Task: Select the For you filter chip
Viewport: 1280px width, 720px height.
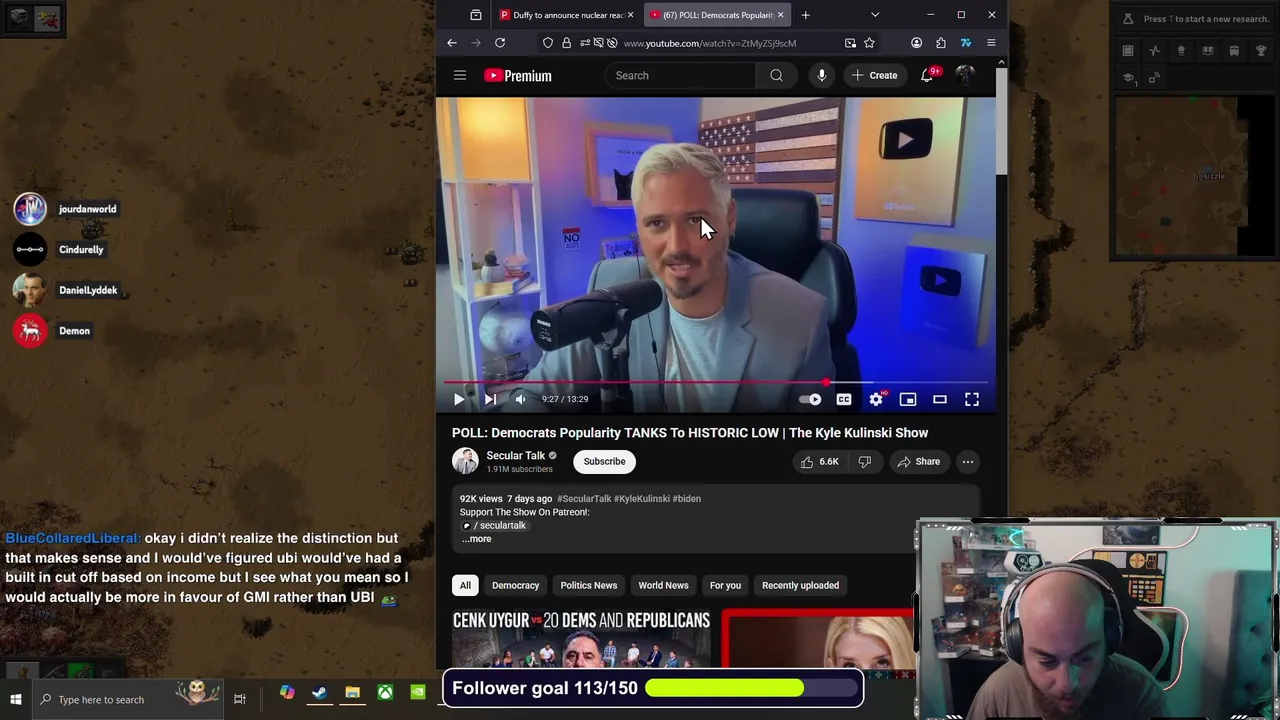Action: (725, 585)
